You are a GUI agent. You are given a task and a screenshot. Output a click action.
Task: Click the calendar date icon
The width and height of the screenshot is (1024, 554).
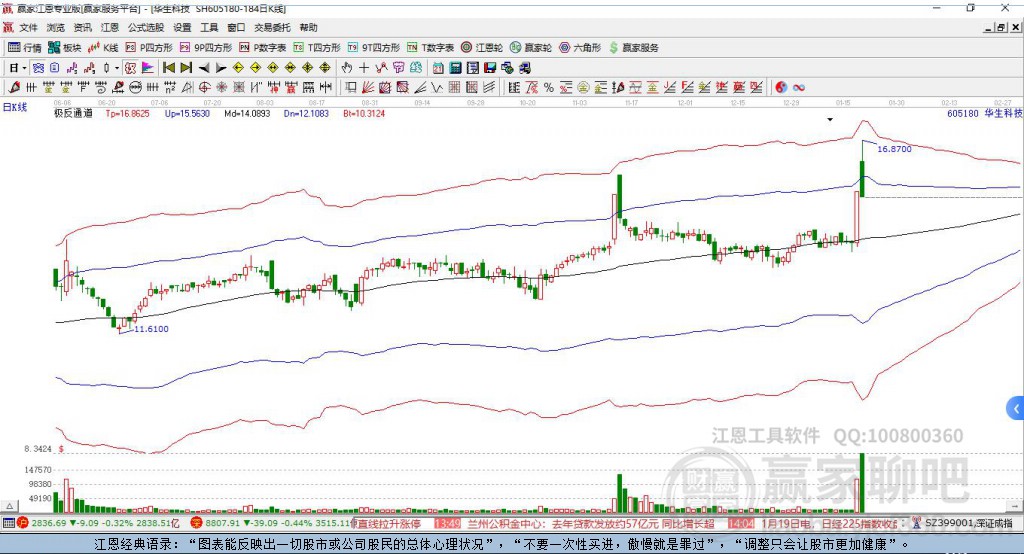pos(438,68)
